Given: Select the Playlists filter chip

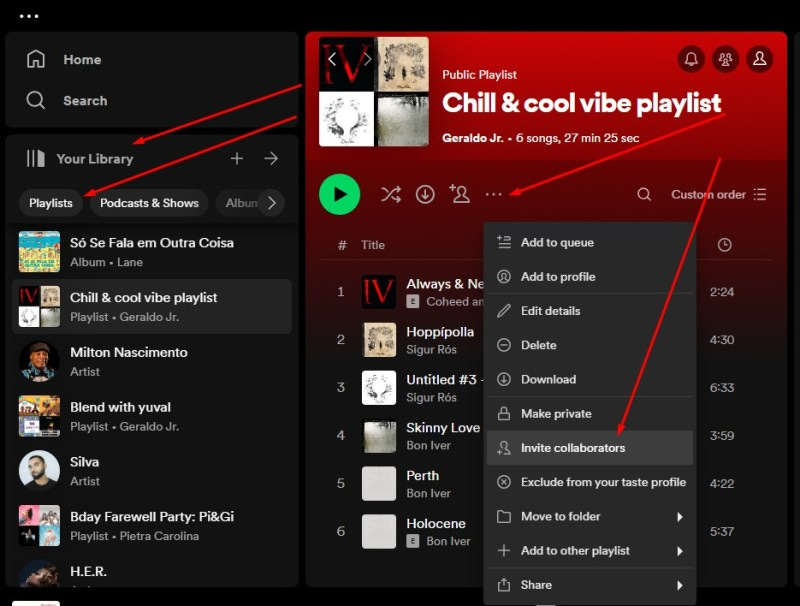Looking at the screenshot, I should 50,203.
